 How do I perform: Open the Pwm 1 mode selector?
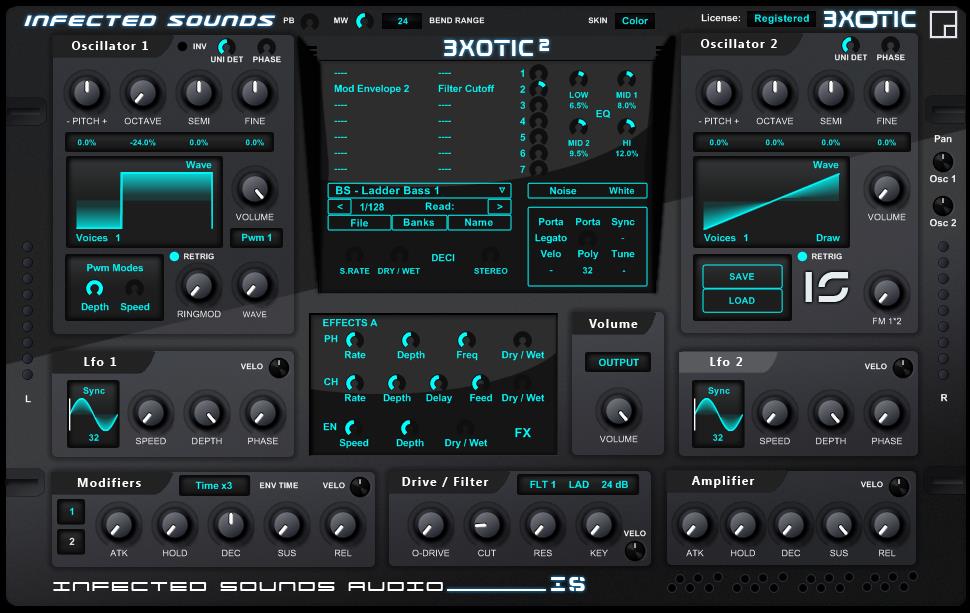coord(257,238)
